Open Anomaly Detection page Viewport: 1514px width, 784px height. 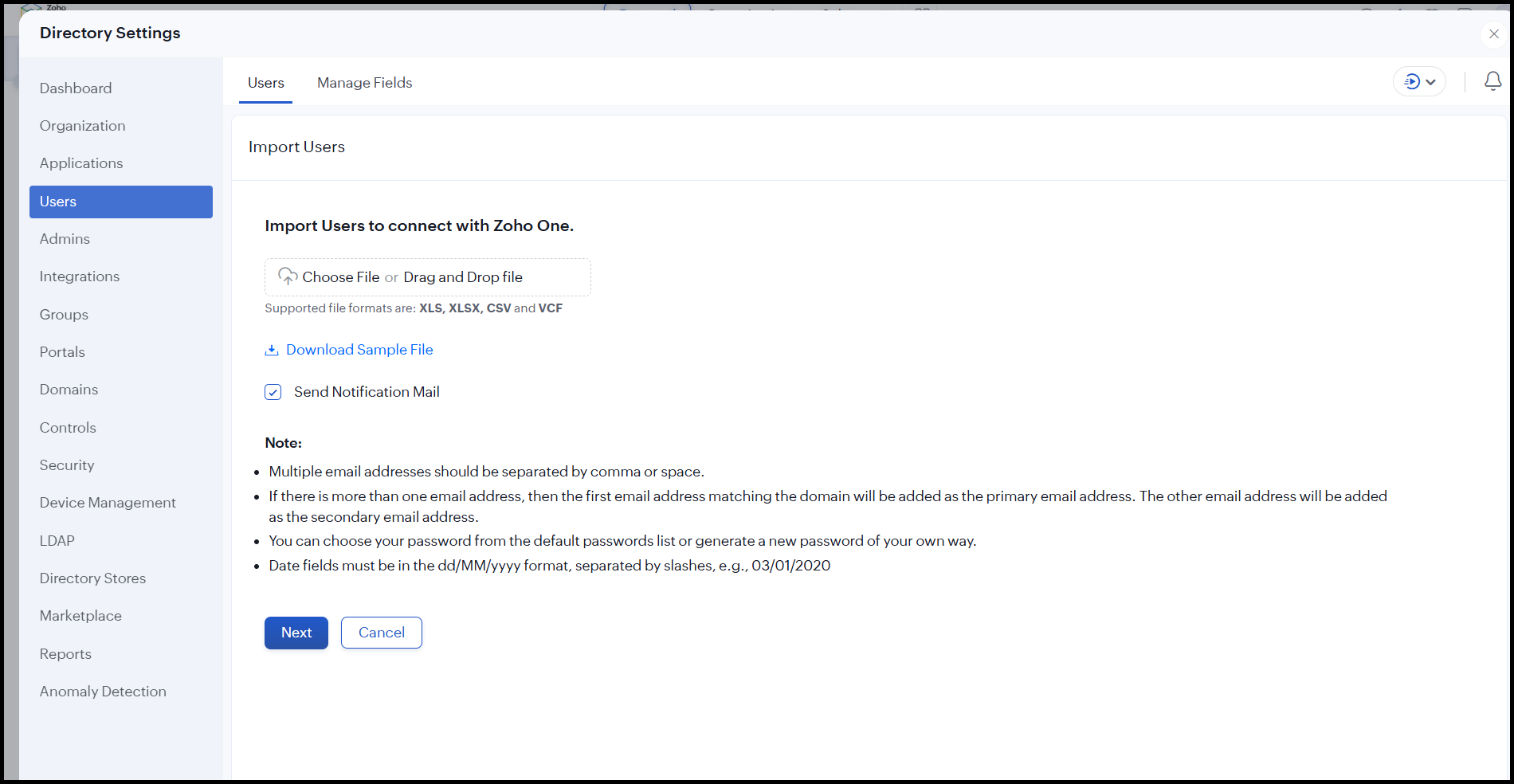click(103, 692)
